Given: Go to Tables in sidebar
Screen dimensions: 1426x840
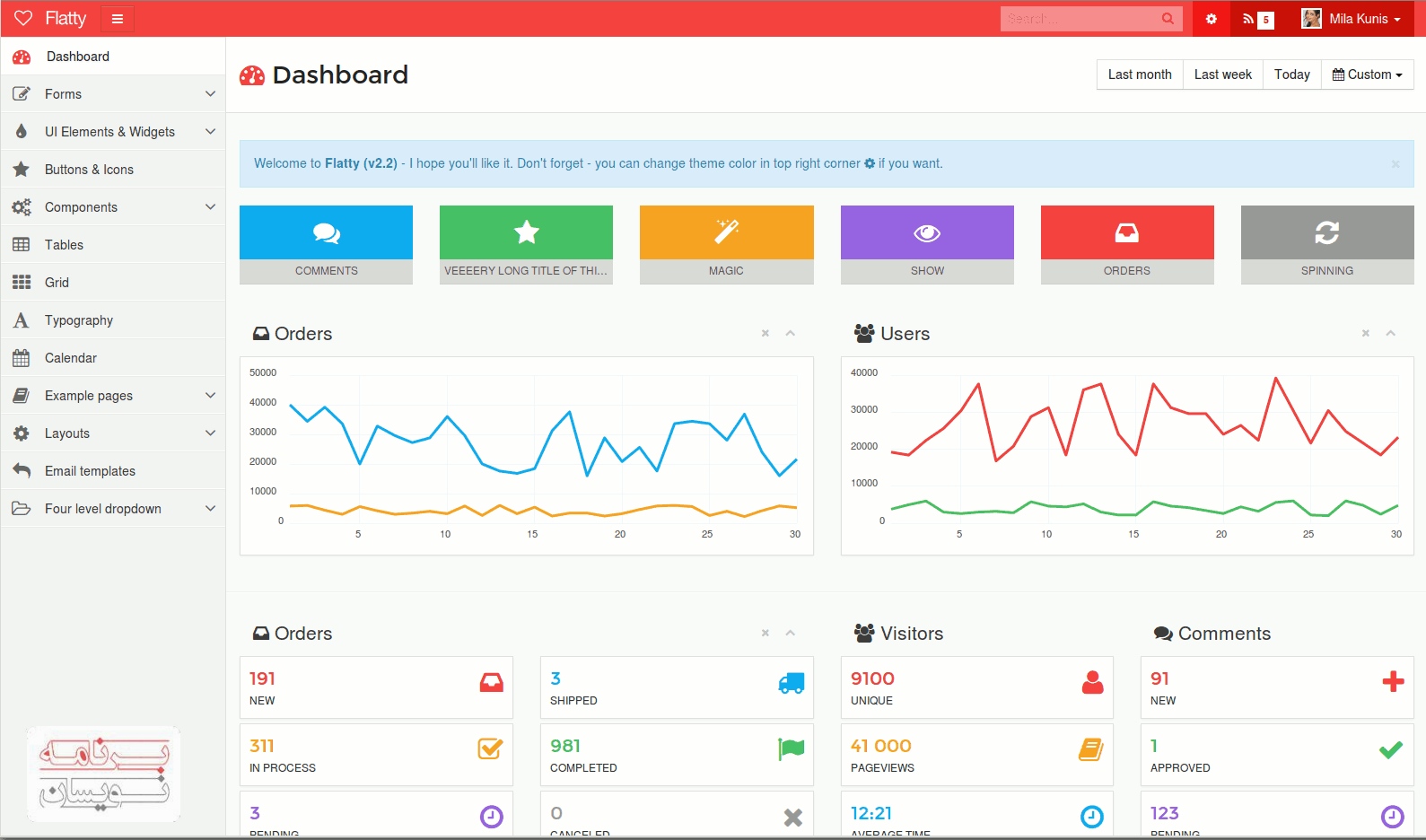Looking at the screenshot, I should (x=64, y=245).
